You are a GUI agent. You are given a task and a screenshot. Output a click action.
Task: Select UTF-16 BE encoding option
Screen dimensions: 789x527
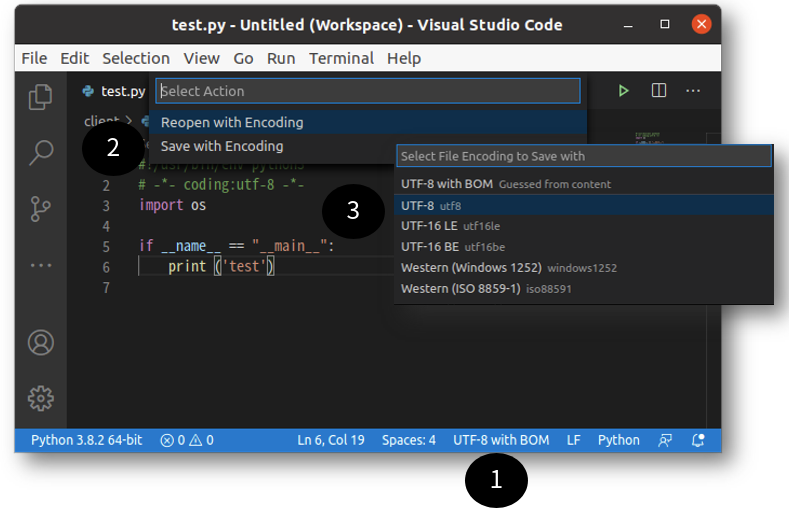tap(584, 247)
